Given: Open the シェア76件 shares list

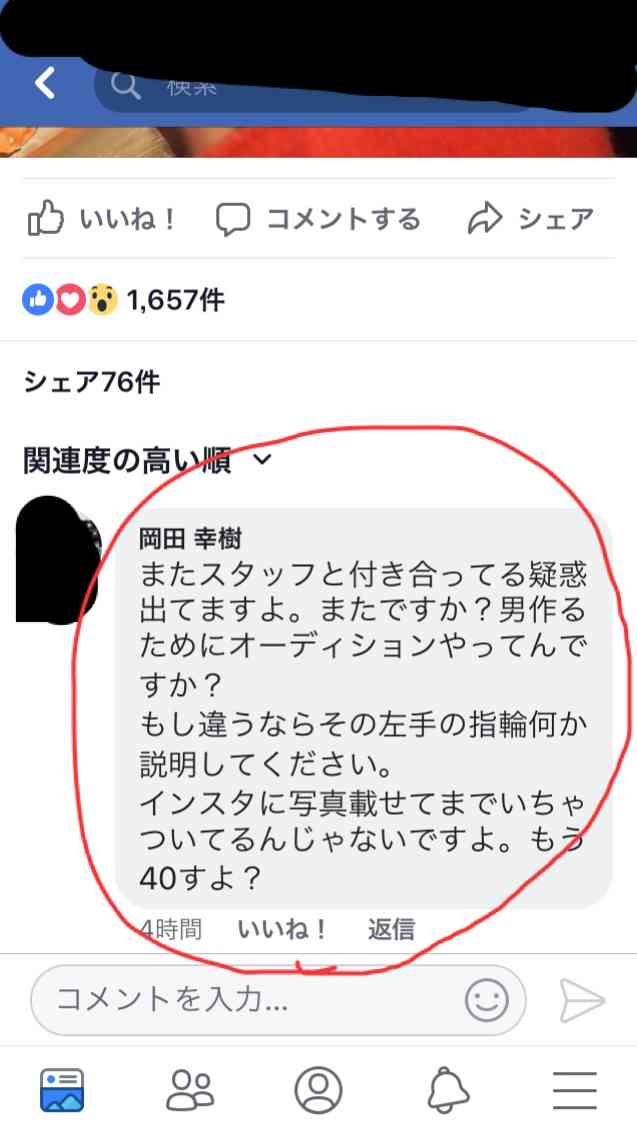Looking at the screenshot, I should (x=91, y=382).
